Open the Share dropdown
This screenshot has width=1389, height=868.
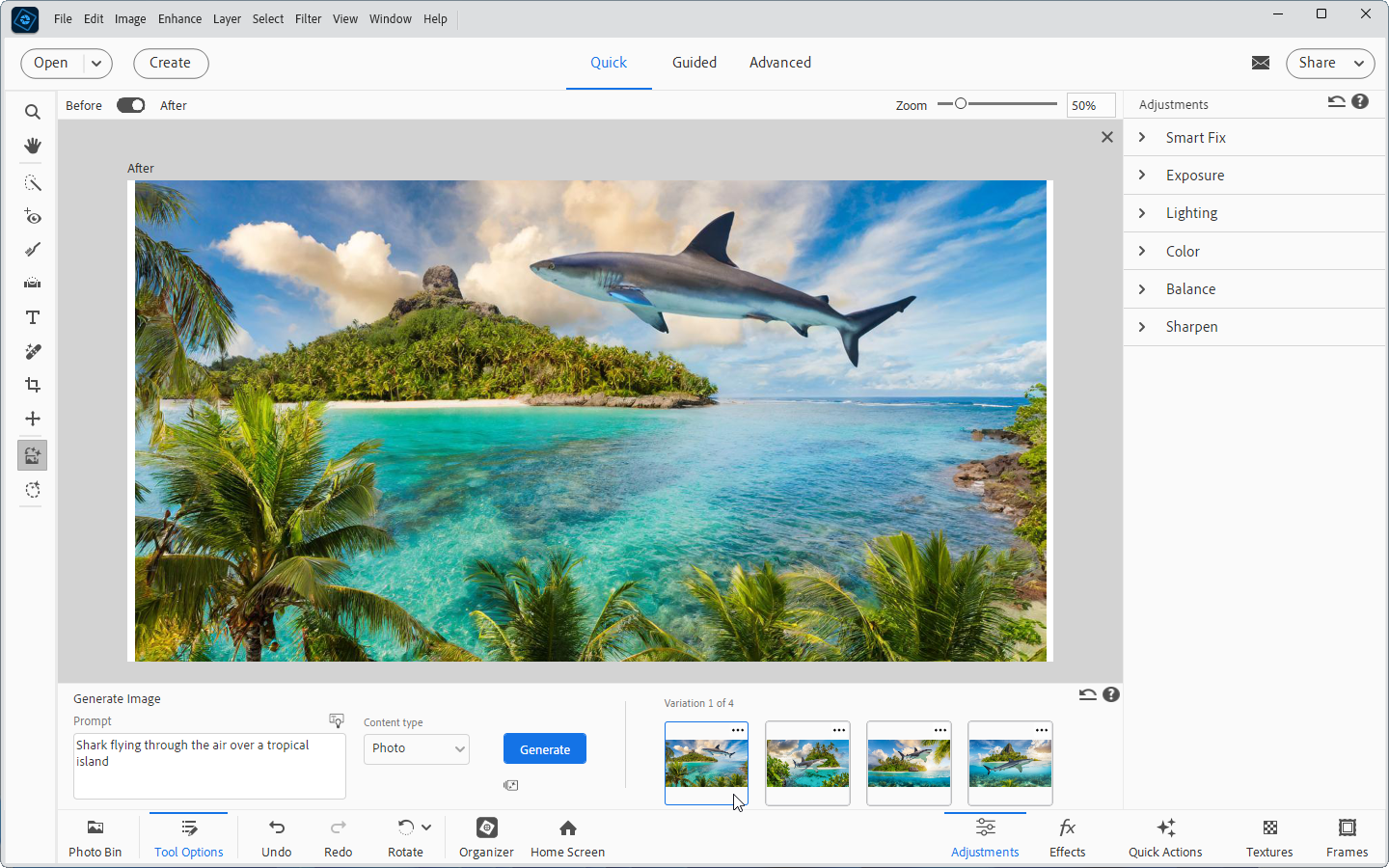1329,63
